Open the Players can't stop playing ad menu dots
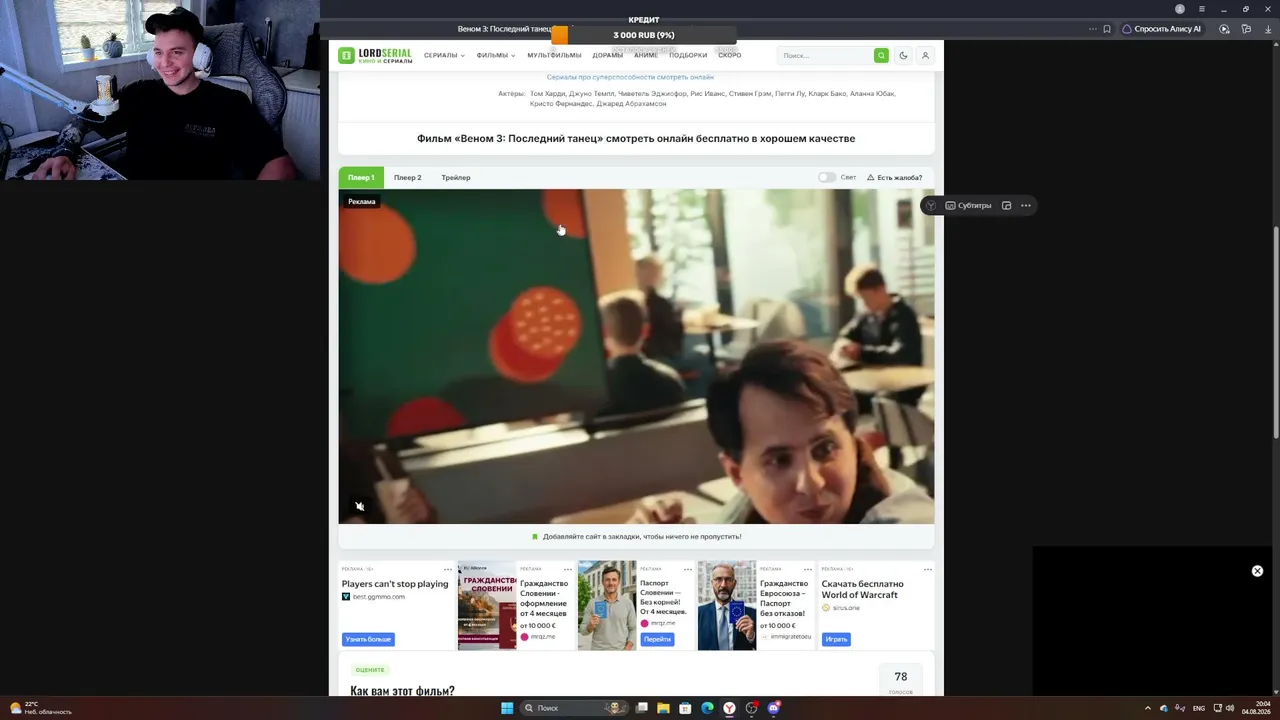Screen dimensions: 1280x720 tap(447, 569)
